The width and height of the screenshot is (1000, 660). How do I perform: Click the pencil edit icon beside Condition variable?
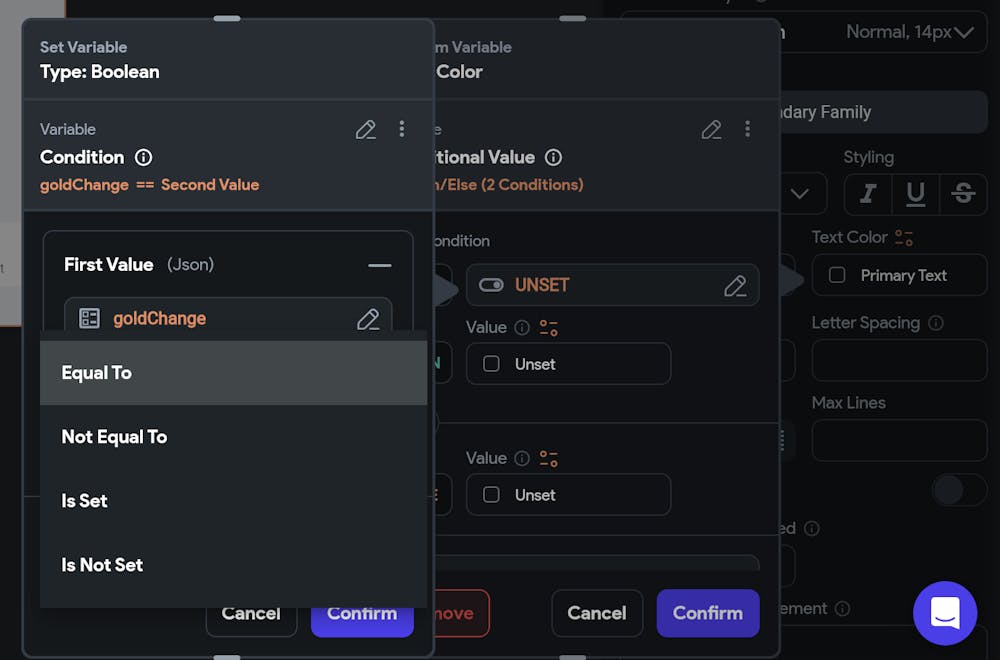[x=365, y=129]
